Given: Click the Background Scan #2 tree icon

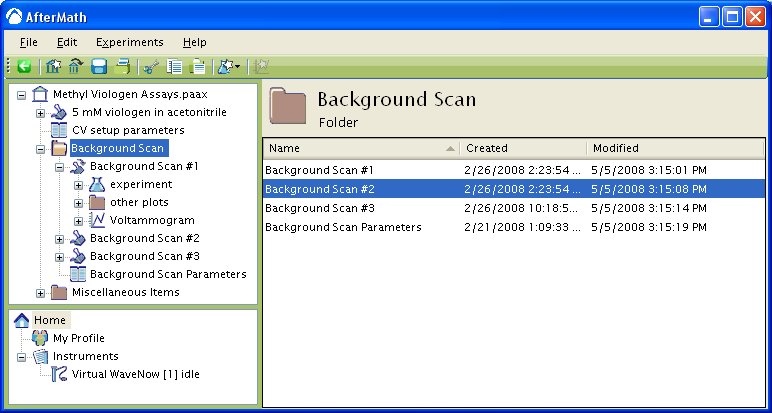Looking at the screenshot, I should 77,238.
